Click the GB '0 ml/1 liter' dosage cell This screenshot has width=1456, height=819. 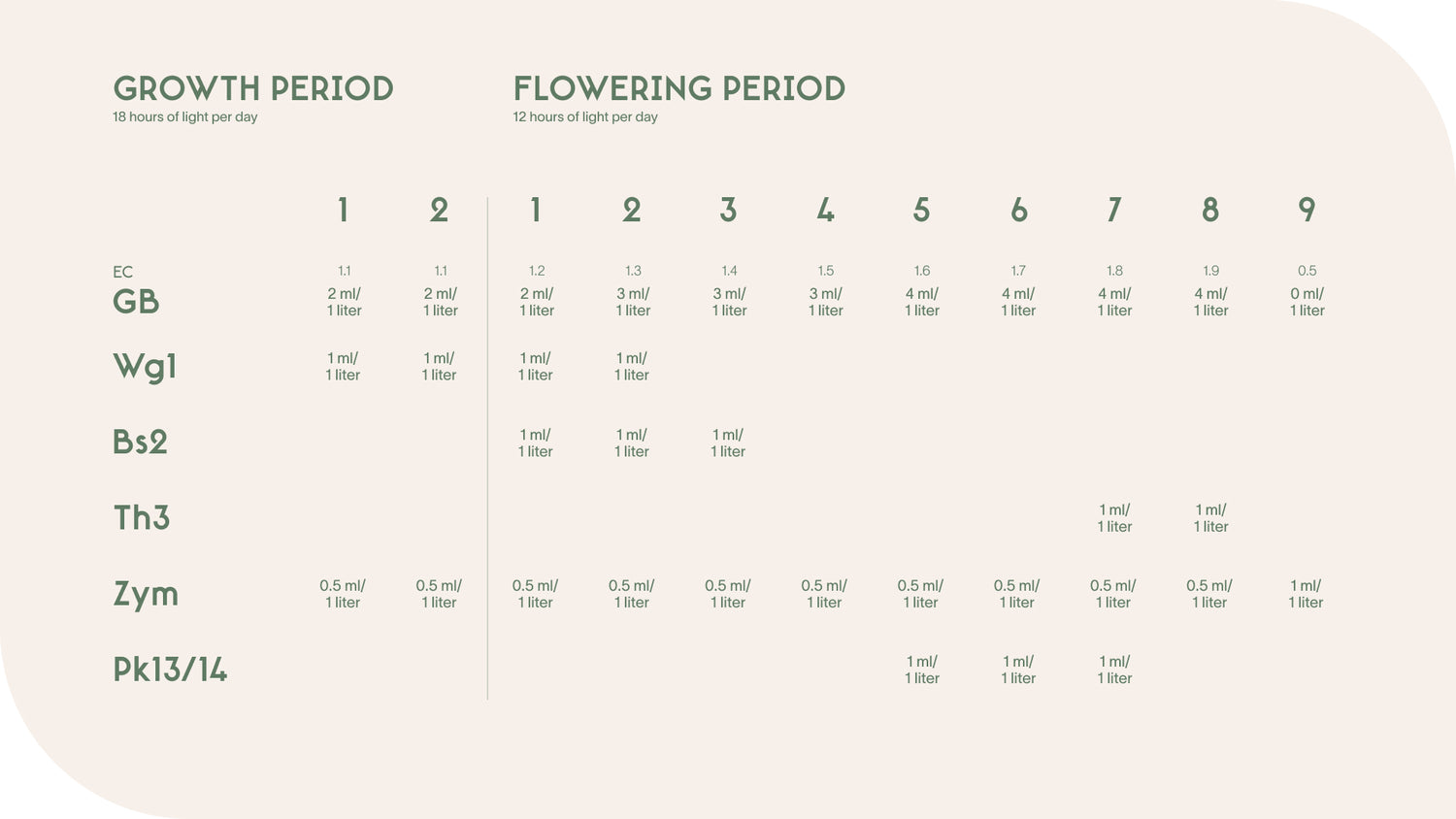[1307, 302]
